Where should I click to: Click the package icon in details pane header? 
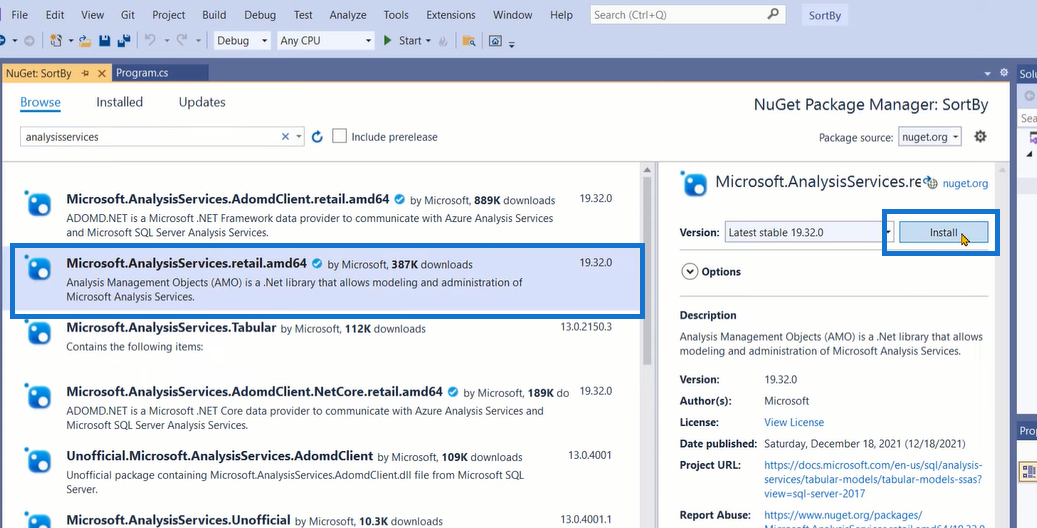pos(694,184)
